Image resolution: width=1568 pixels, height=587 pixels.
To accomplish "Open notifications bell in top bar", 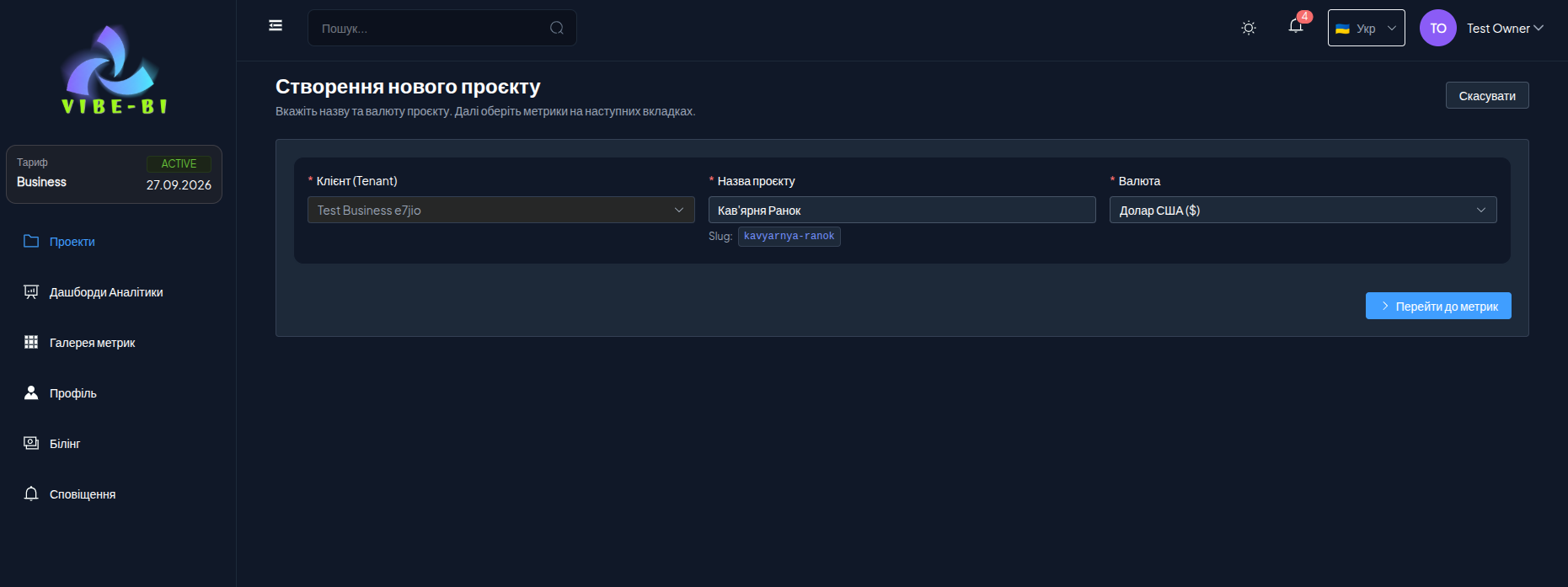I will click(1296, 26).
